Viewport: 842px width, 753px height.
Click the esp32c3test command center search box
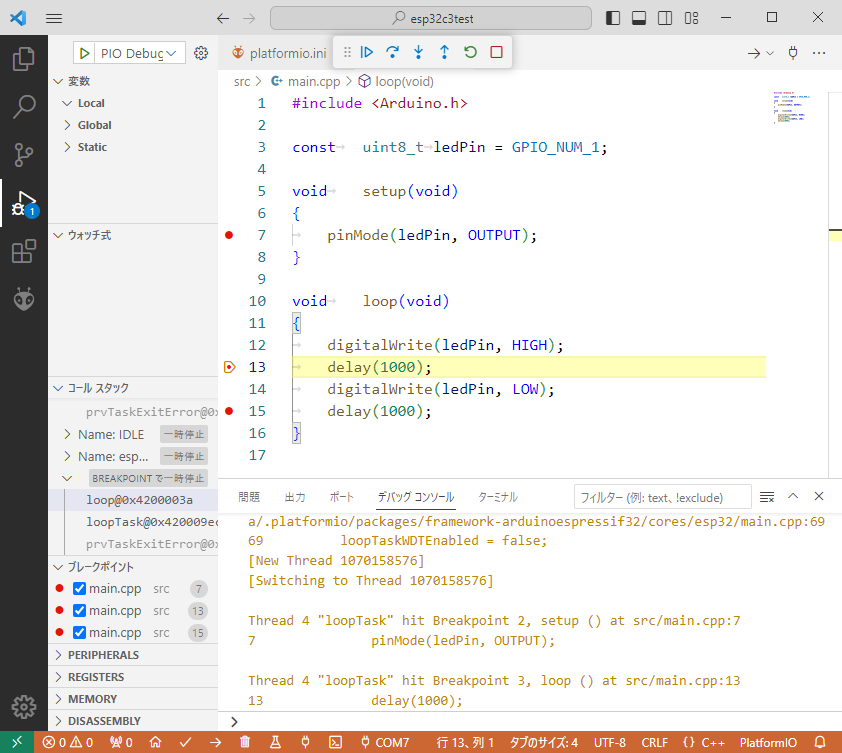point(431,18)
